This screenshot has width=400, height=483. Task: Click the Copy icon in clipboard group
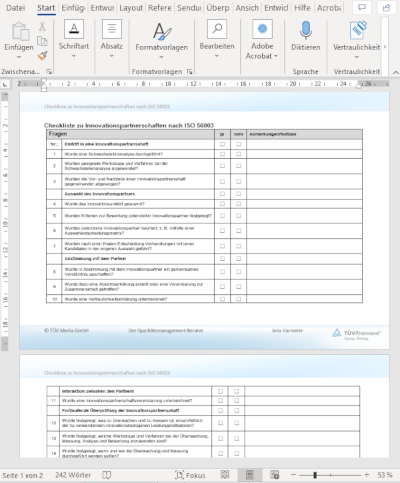pos(42,41)
